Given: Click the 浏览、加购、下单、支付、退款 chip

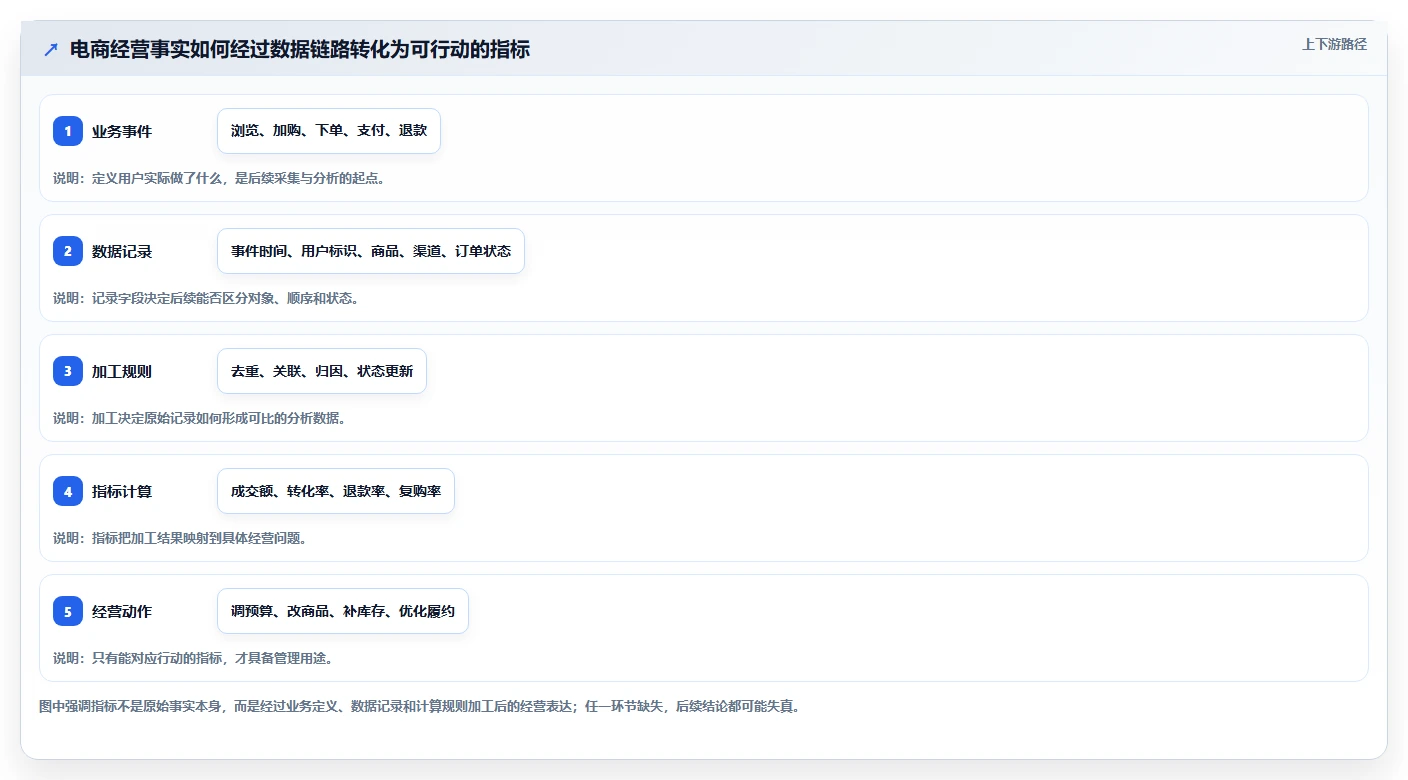Looking at the screenshot, I should [x=329, y=131].
